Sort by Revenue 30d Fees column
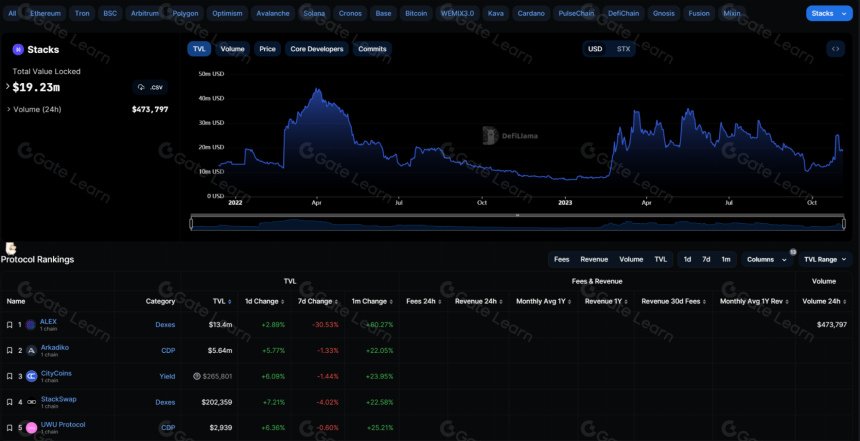Screen dimensions: 860x441 point(674,301)
